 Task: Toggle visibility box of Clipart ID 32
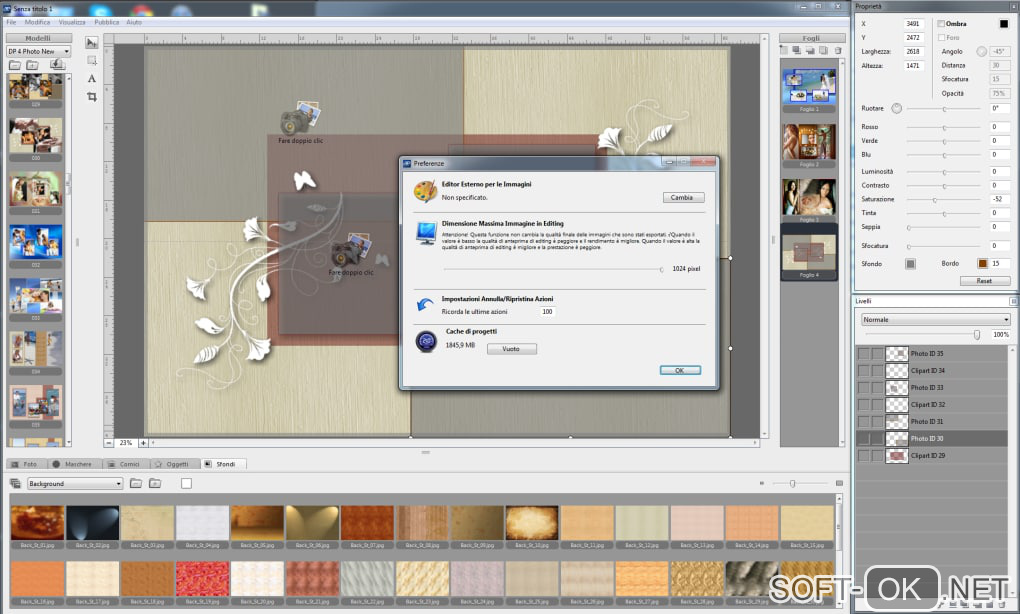click(x=863, y=404)
